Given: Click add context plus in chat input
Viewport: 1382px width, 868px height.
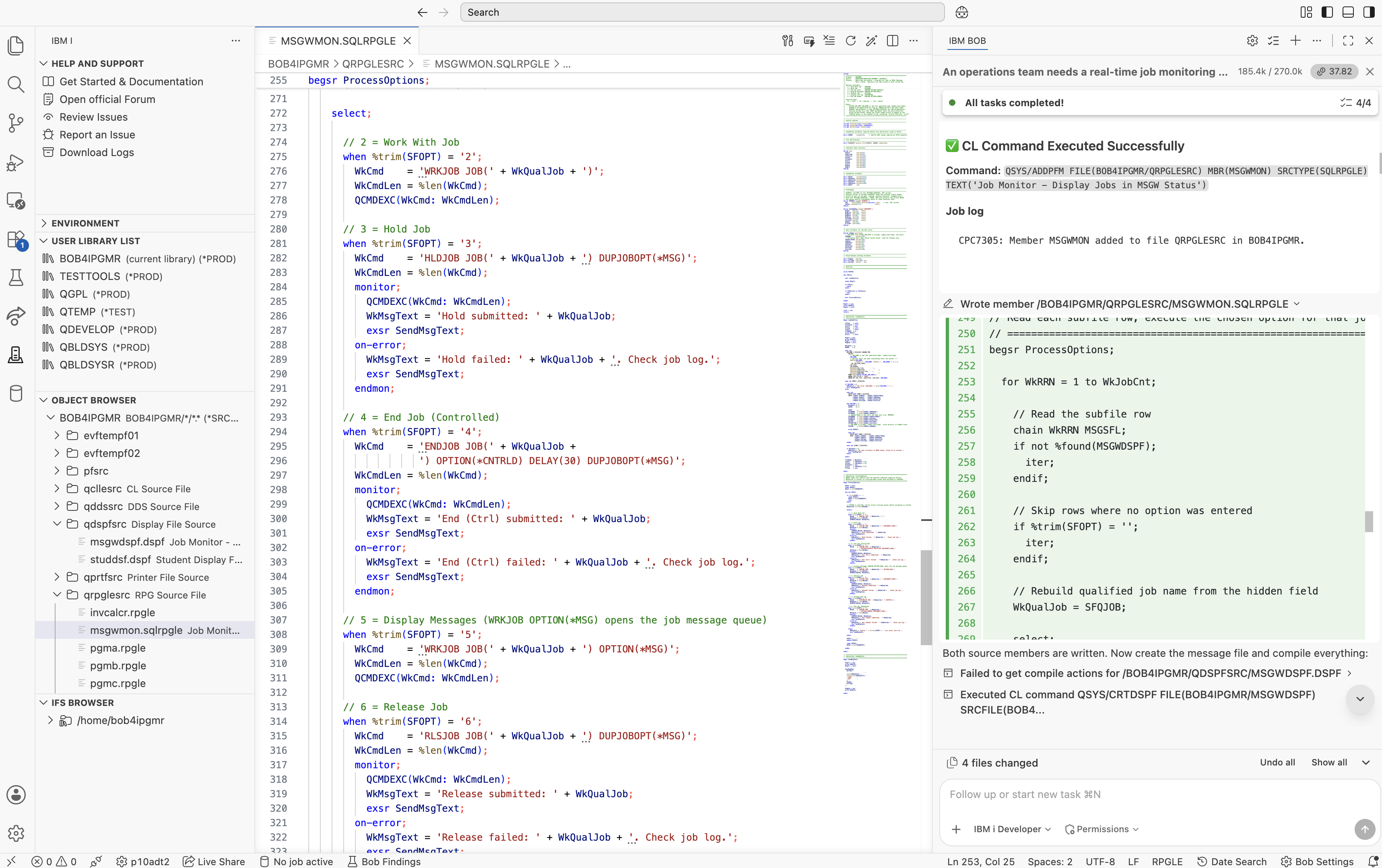Looking at the screenshot, I should [x=956, y=829].
